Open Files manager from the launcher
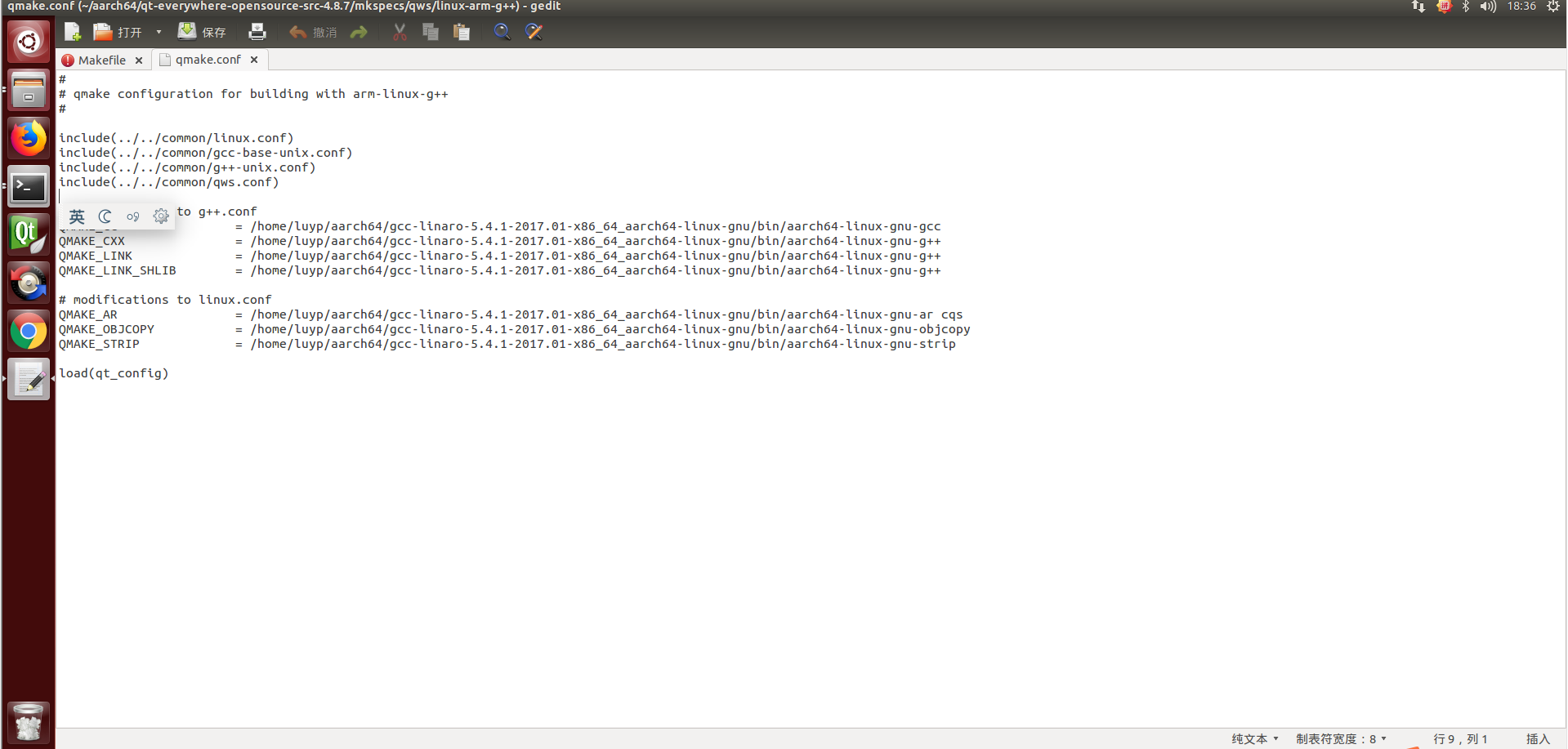Image resolution: width=1568 pixels, height=749 pixels. tap(29, 90)
